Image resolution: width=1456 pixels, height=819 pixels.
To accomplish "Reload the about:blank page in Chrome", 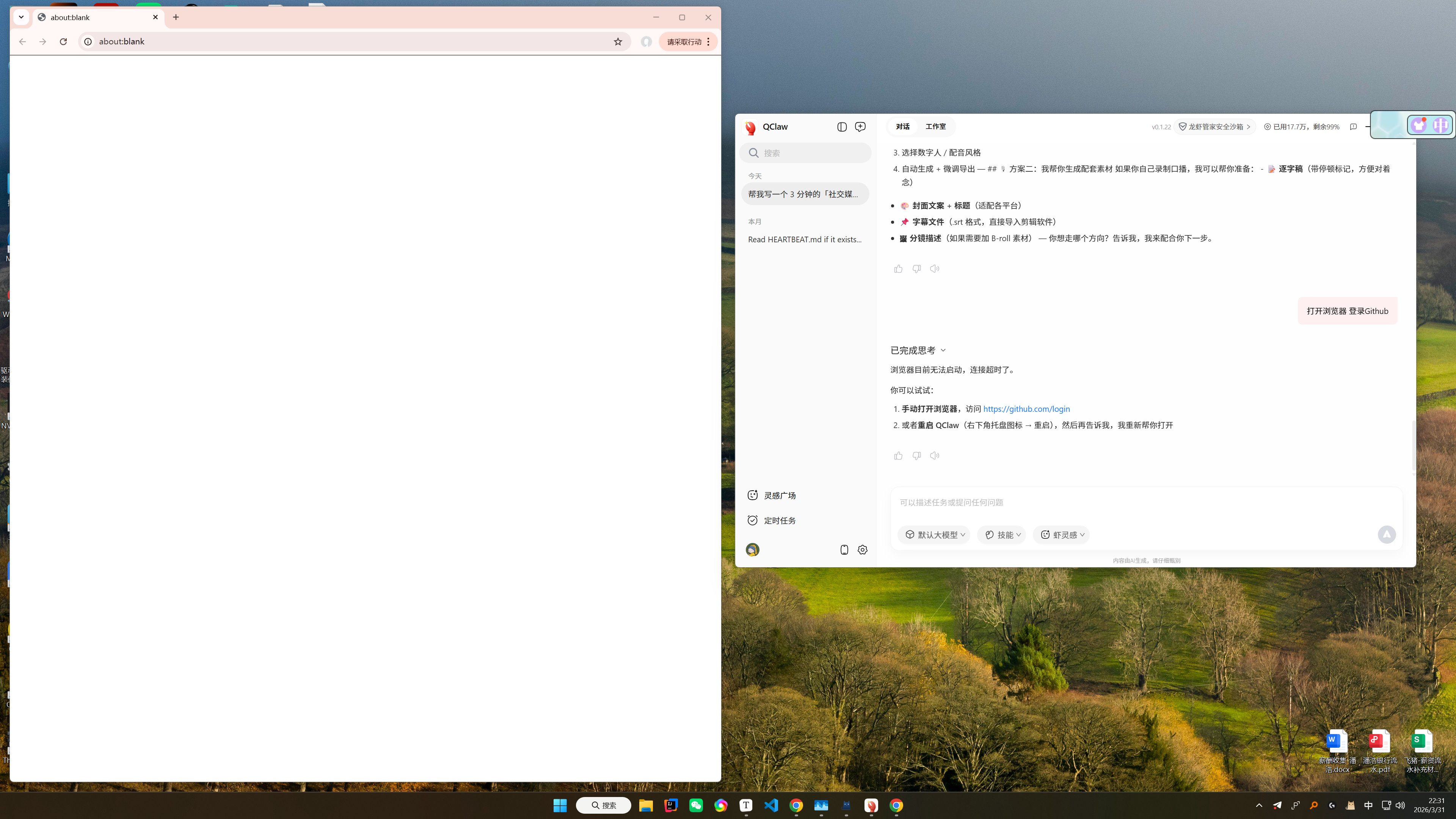I will (x=63, y=42).
